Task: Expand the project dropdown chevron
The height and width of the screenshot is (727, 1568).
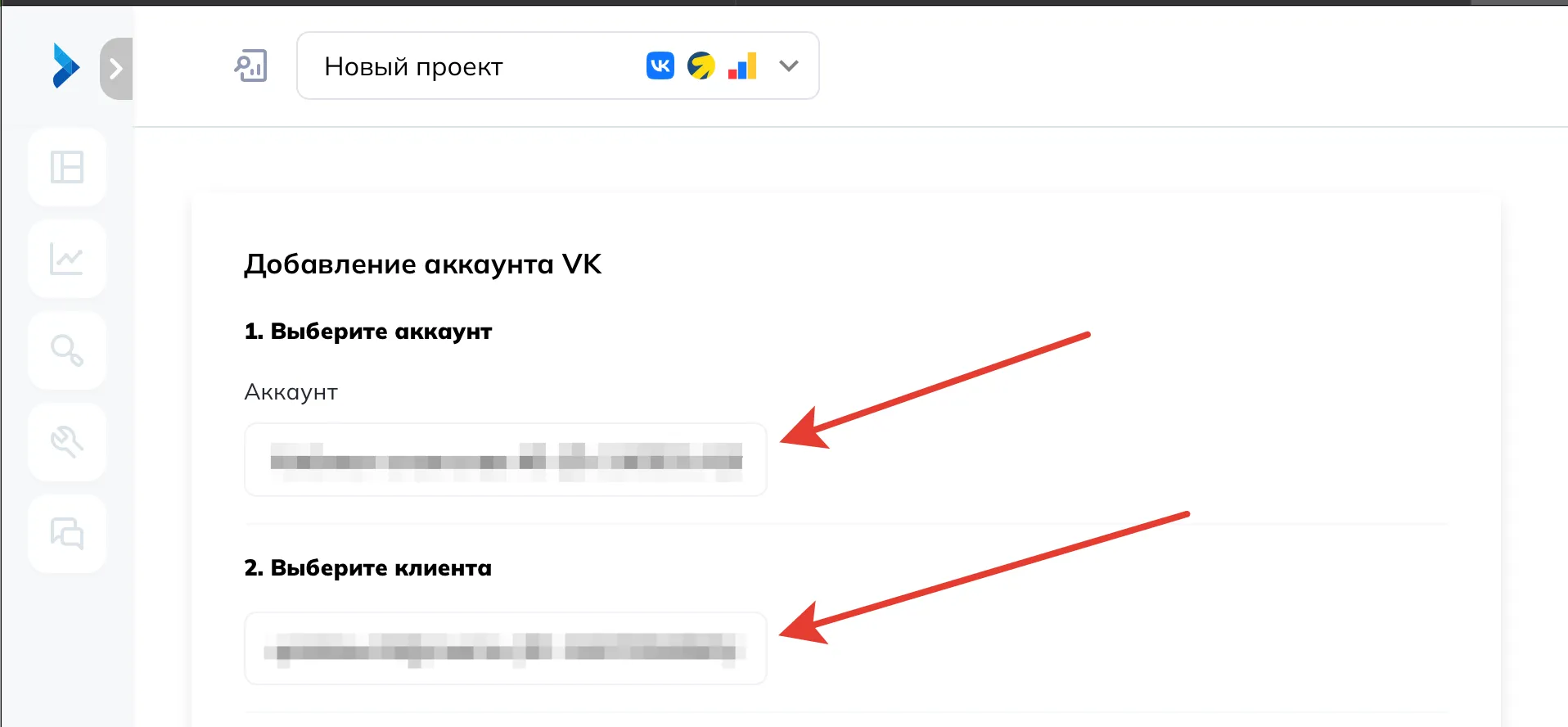Action: click(x=789, y=65)
